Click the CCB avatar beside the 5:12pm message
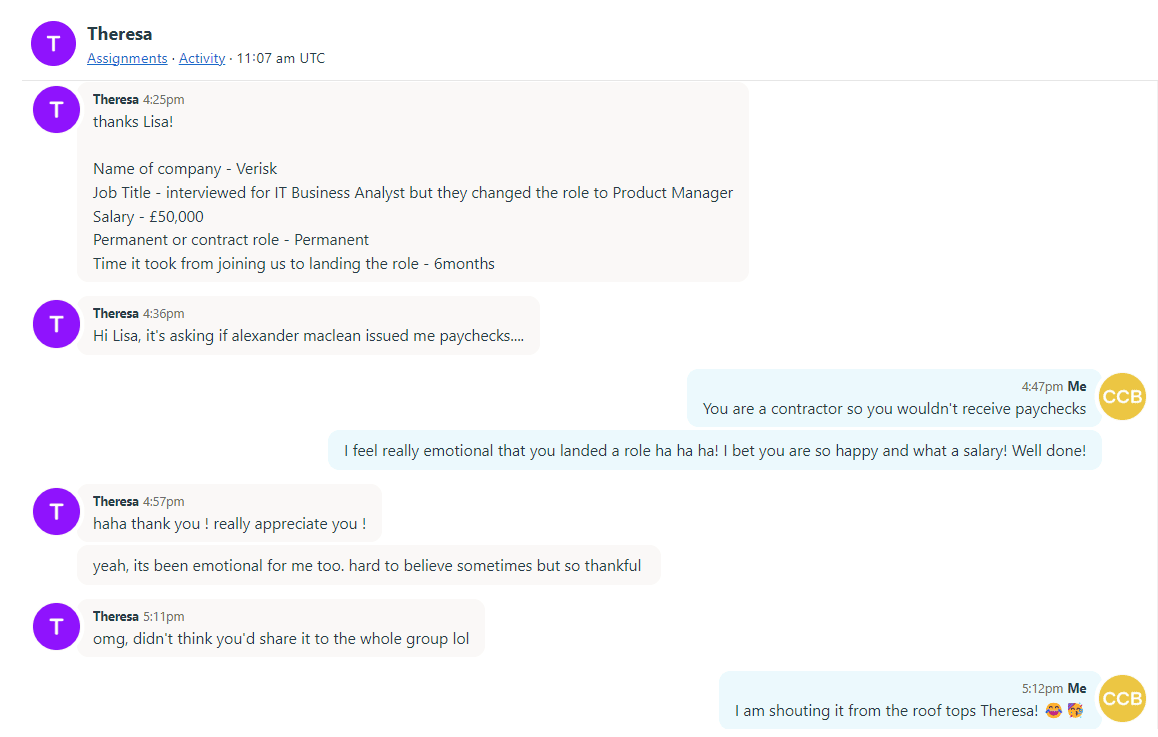1158x737 pixels. tap(1122, 698)
